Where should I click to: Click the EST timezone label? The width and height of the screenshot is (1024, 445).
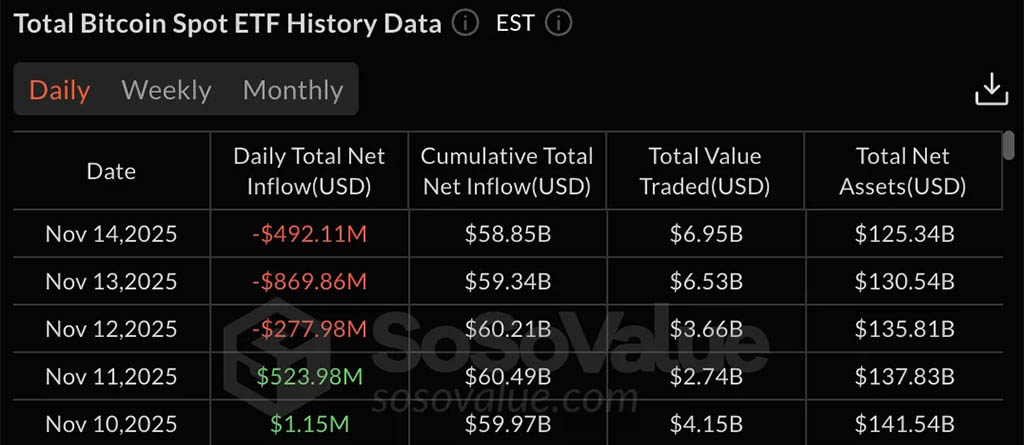point(515,23)
